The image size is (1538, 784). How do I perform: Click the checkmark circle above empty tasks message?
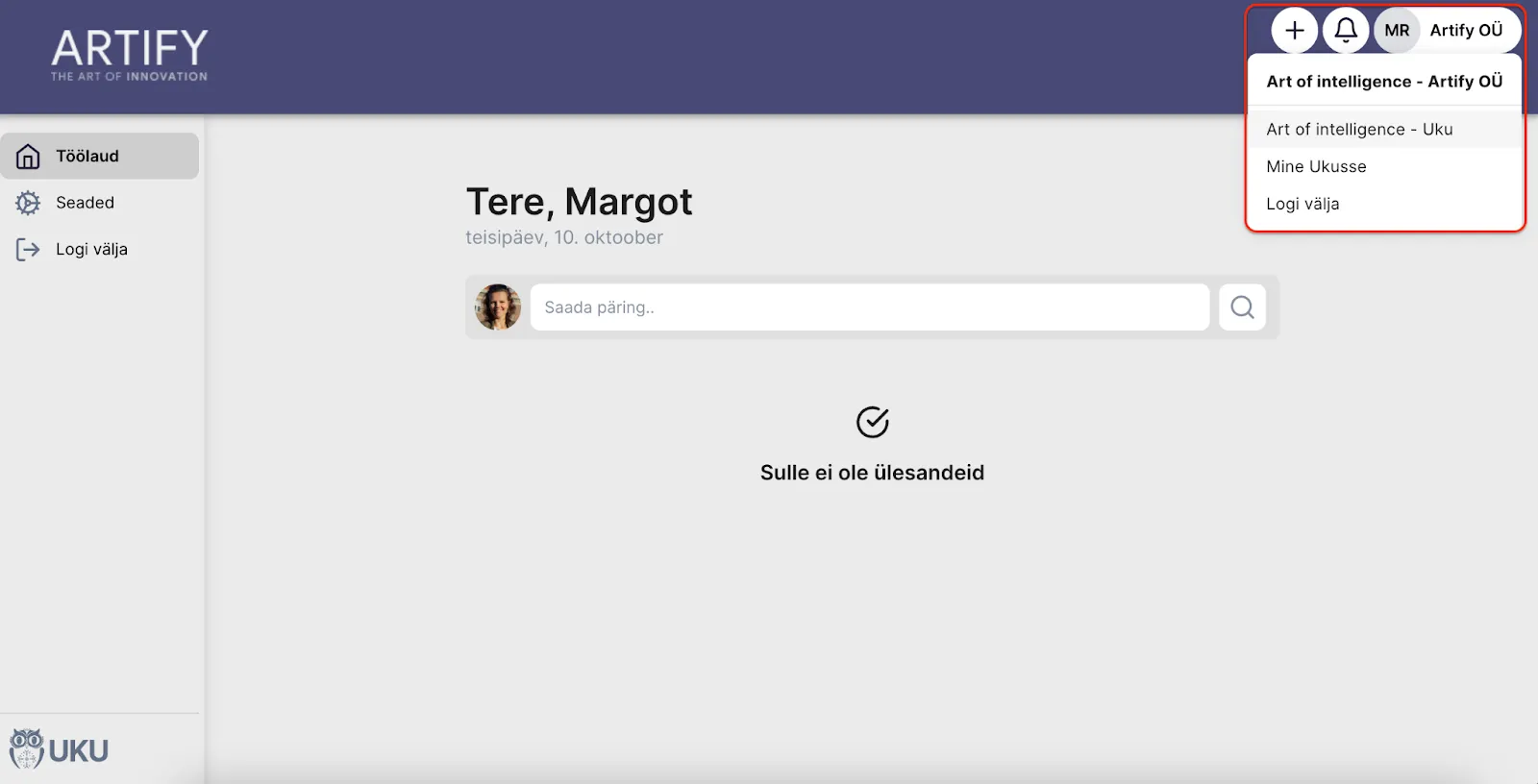(x=872, y=422)
